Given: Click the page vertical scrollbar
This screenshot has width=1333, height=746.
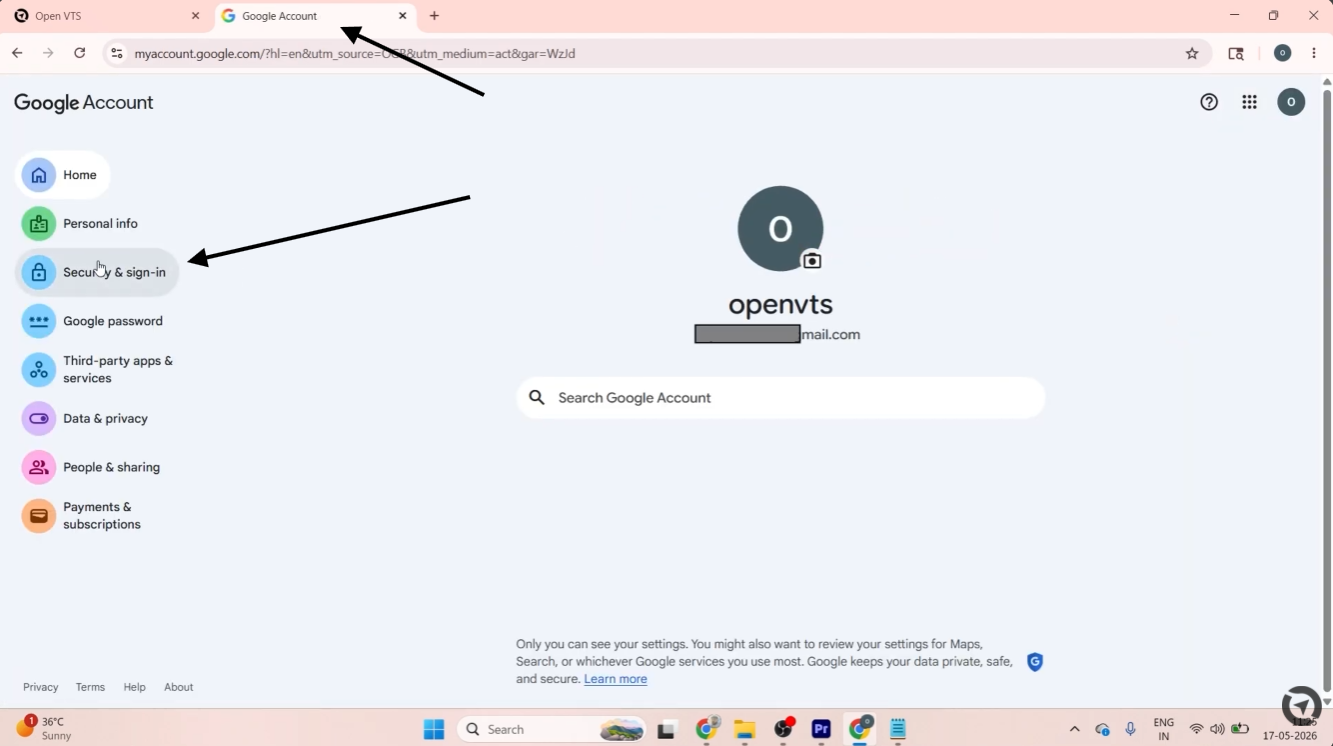Looking at the screenshot, I should [x=1327, y=390].
